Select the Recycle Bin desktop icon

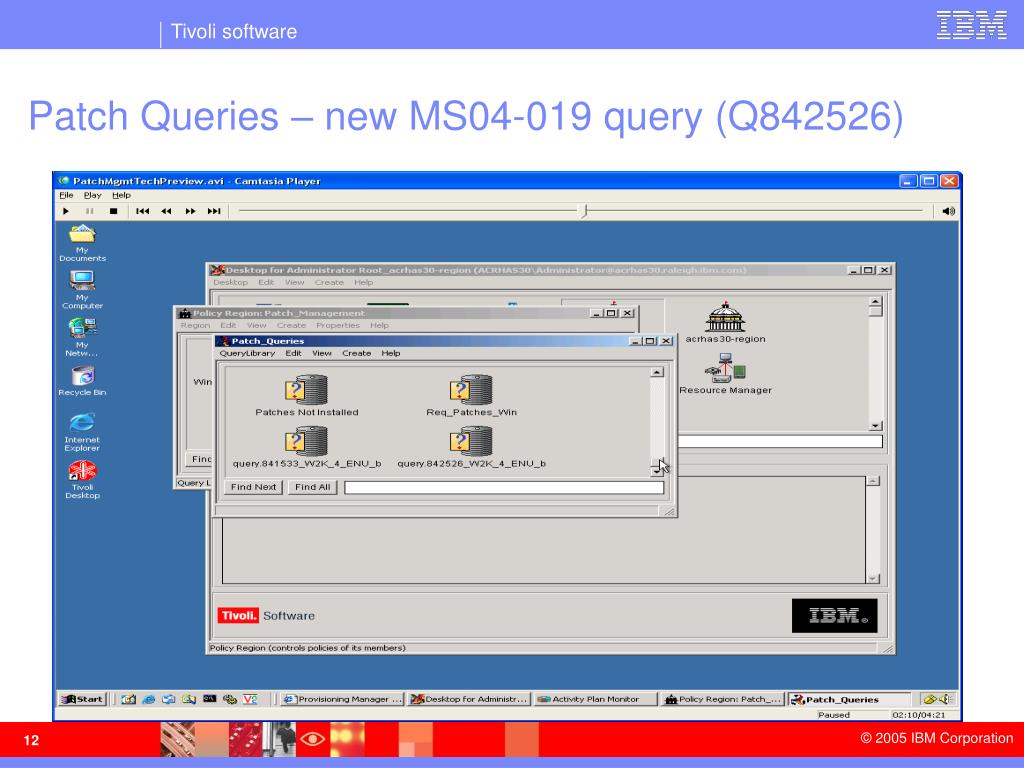point(82,376)
